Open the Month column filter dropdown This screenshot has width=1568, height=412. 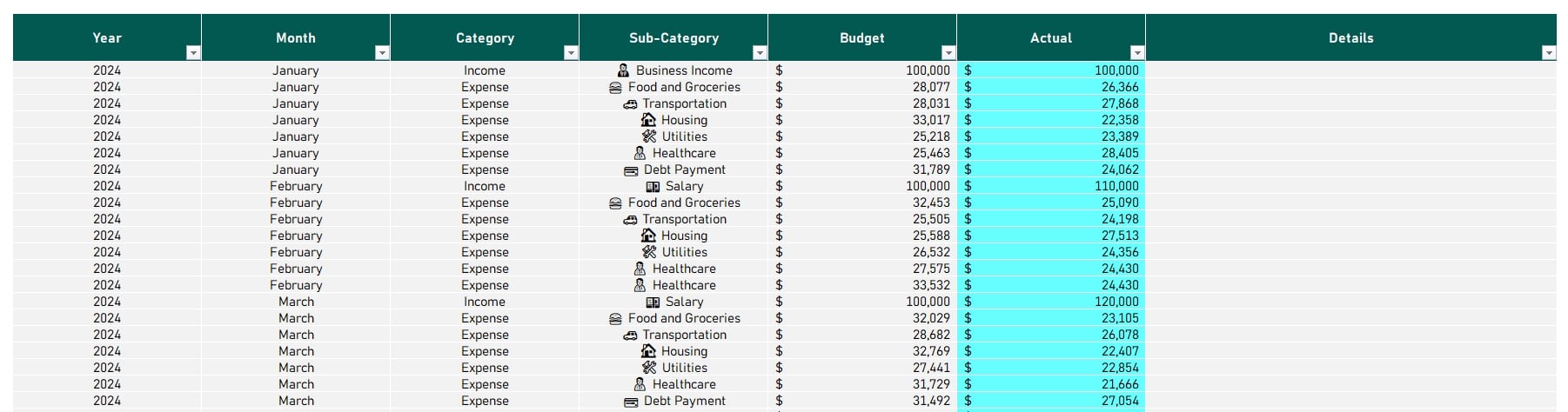(382, 53)
